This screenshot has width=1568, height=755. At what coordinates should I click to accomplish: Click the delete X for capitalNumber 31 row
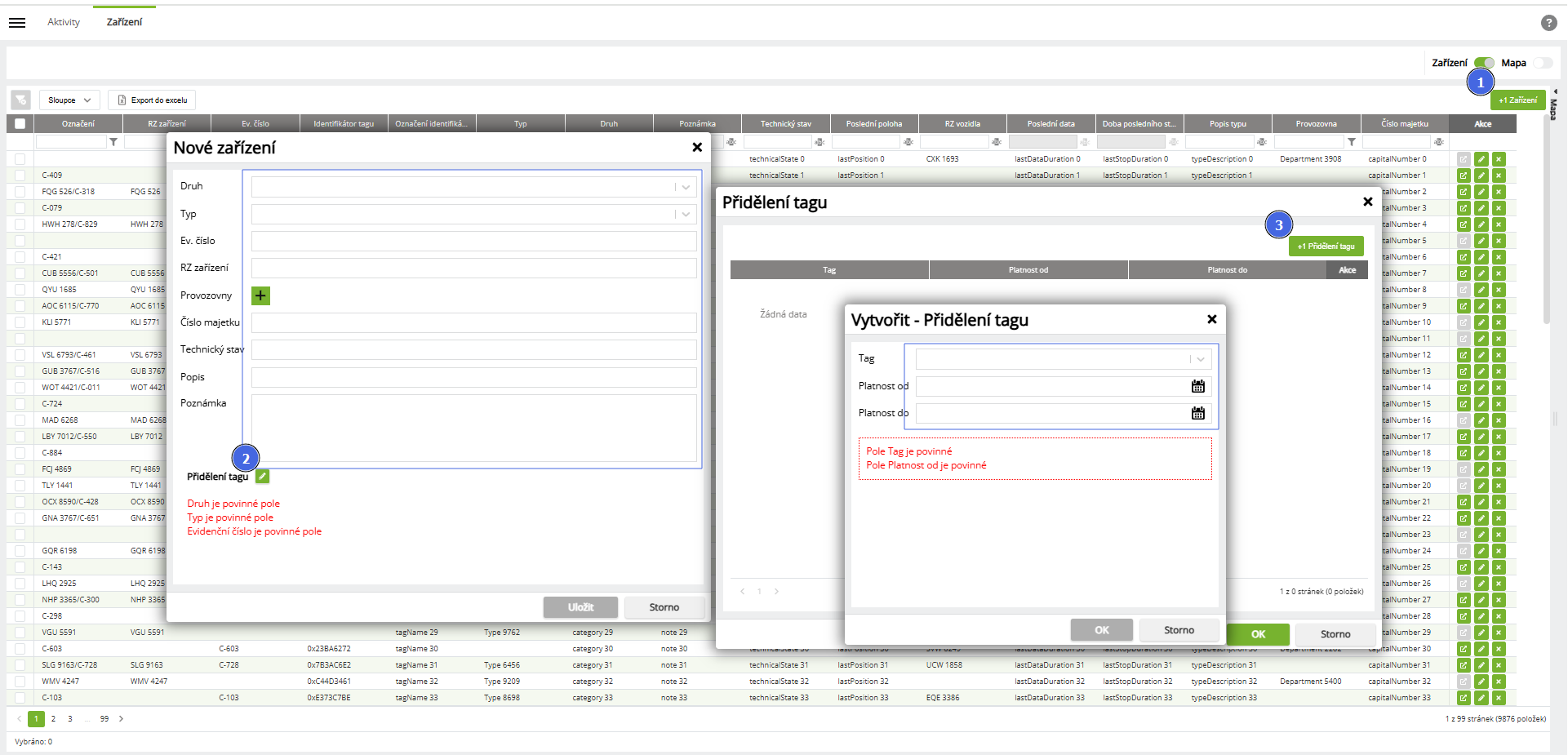pyautogui.click(x=1499, y=665)
